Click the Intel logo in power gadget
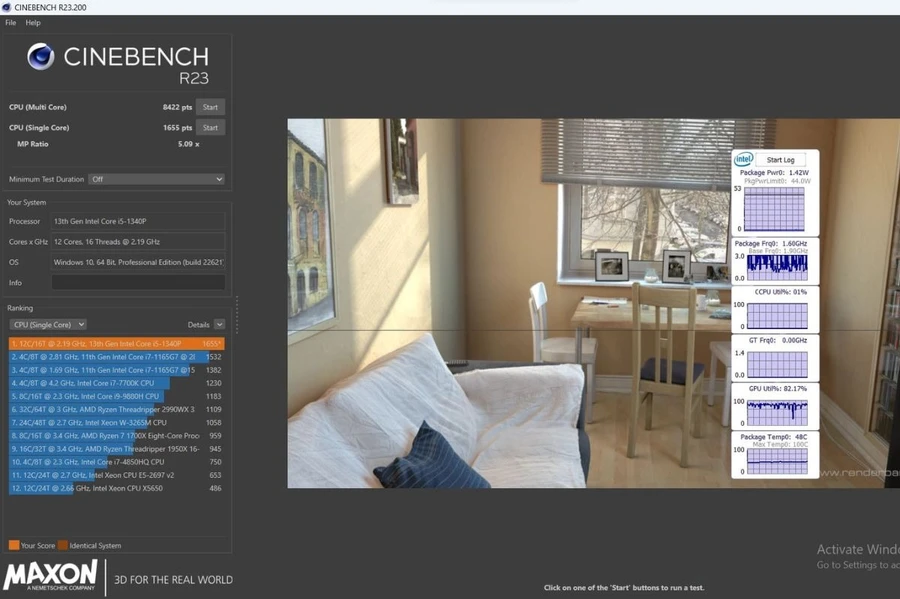The height and width of the screenshot is (599, 900). 743,159
